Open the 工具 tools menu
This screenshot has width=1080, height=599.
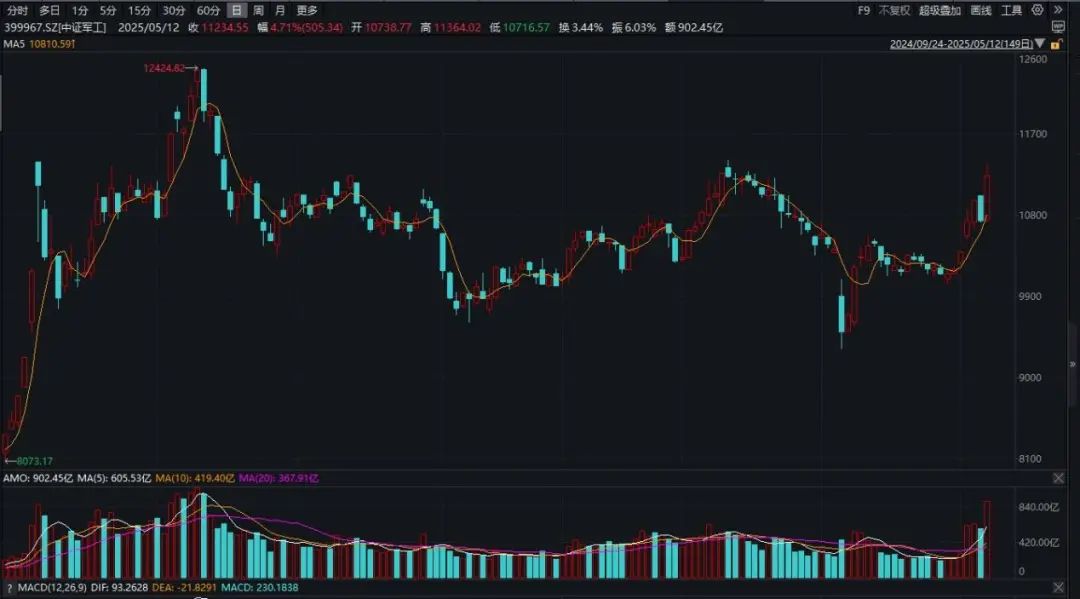click(x=1011, y=10)
